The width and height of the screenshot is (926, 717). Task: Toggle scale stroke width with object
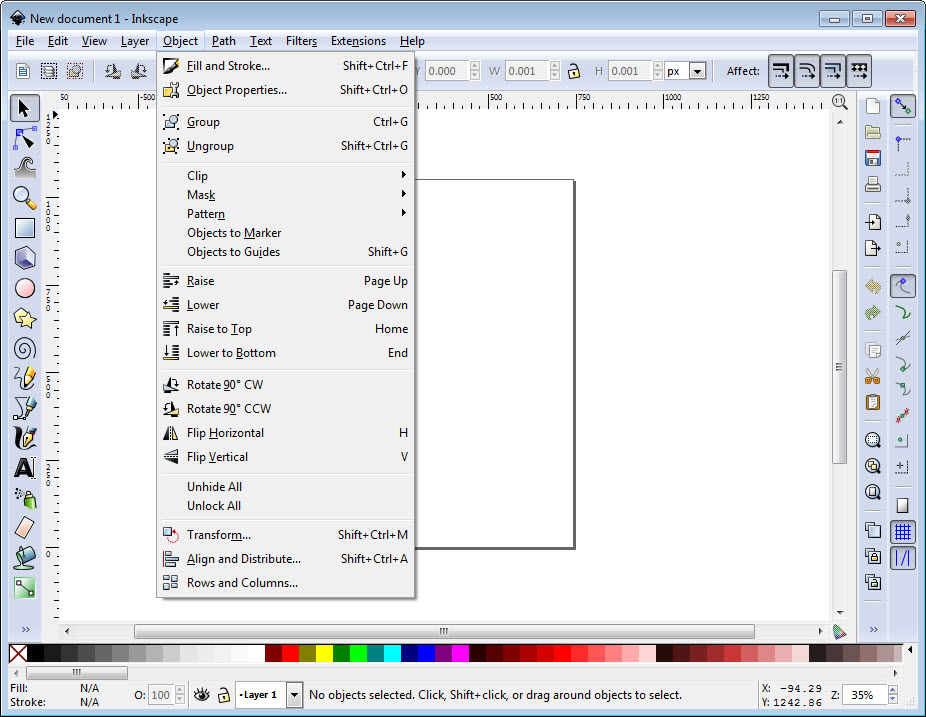pyautogui.click(x=781, y=71)
